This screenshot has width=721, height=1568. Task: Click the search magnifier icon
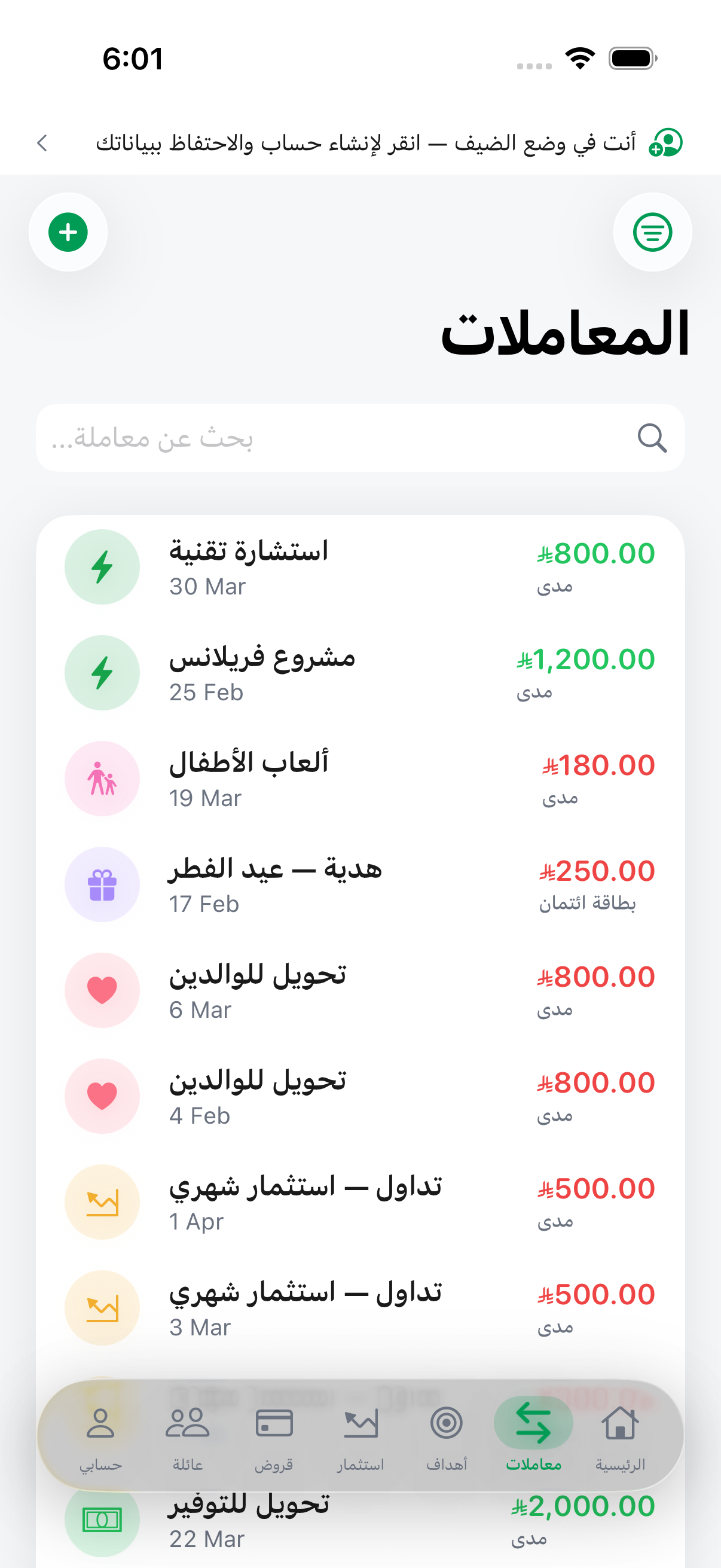click(x=652, y=438)
